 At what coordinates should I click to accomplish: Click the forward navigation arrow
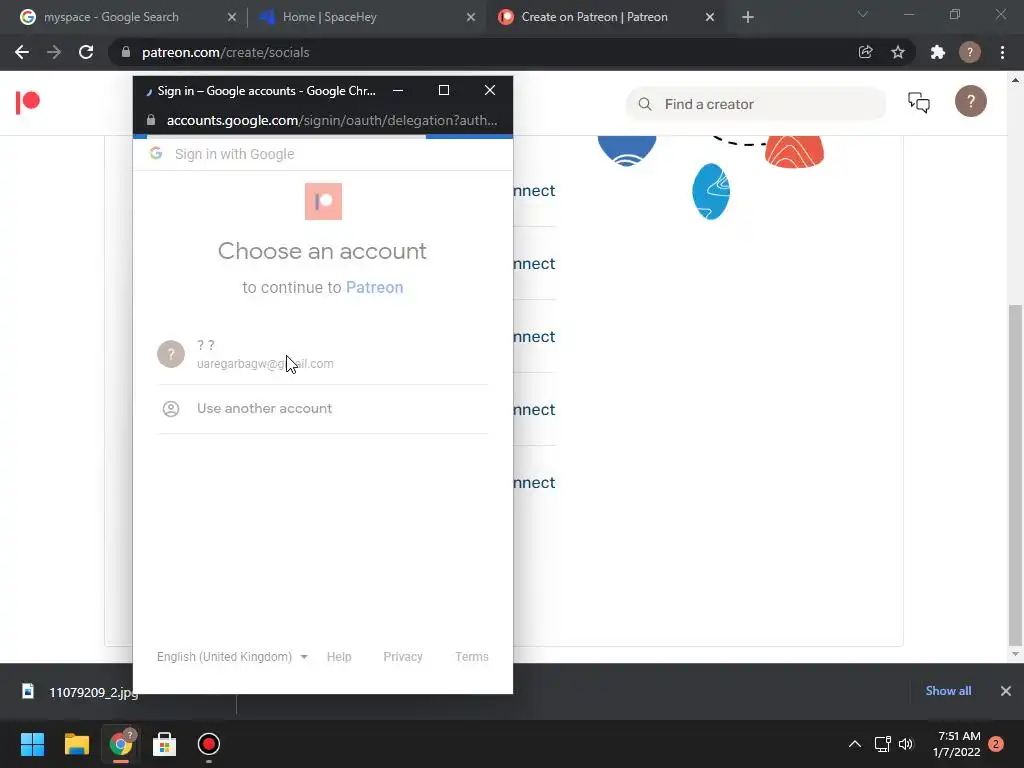click(54, 52)
